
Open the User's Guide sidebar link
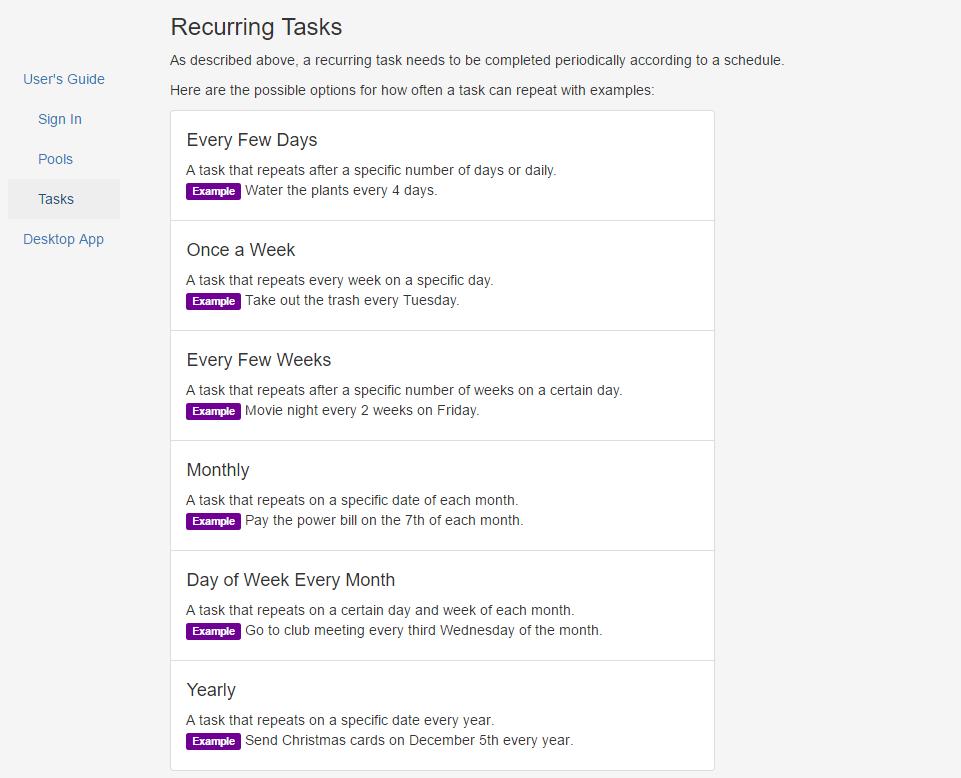pyautogui.click(x=64, y=79)
